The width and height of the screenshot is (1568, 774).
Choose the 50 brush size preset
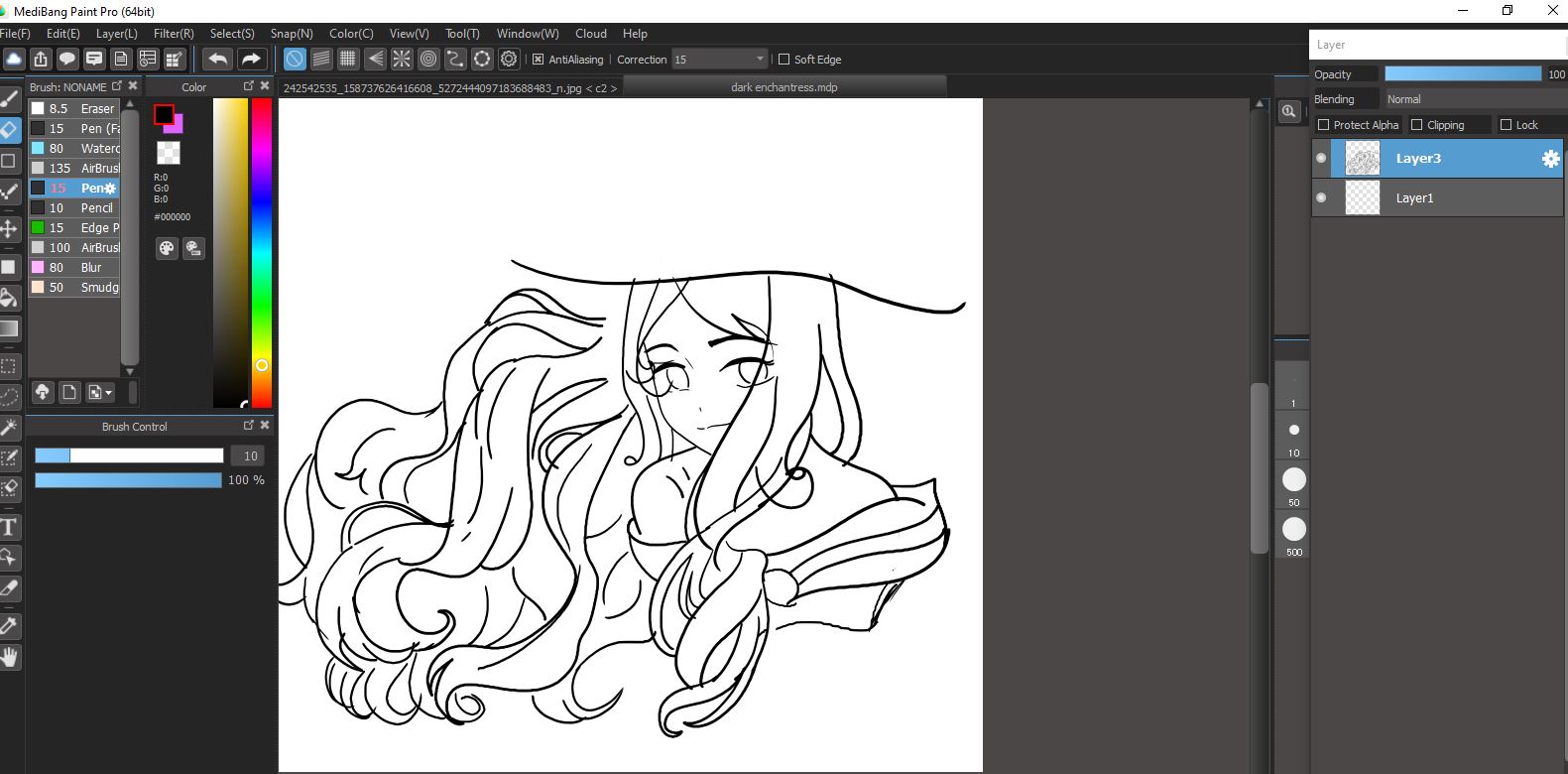(x=1293, y=484)
